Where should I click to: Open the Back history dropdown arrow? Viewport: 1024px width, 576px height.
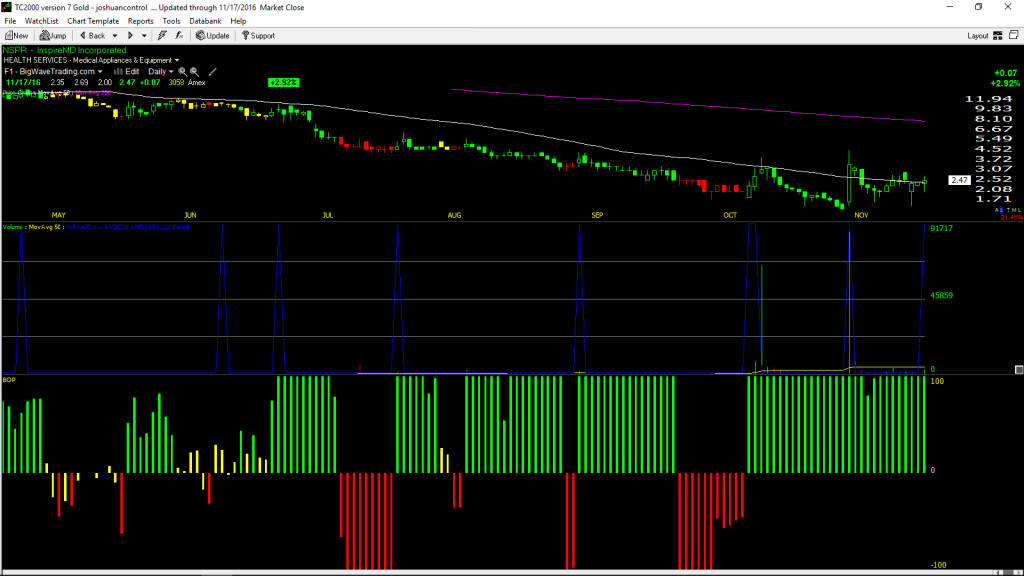click(x=115, y=36)
